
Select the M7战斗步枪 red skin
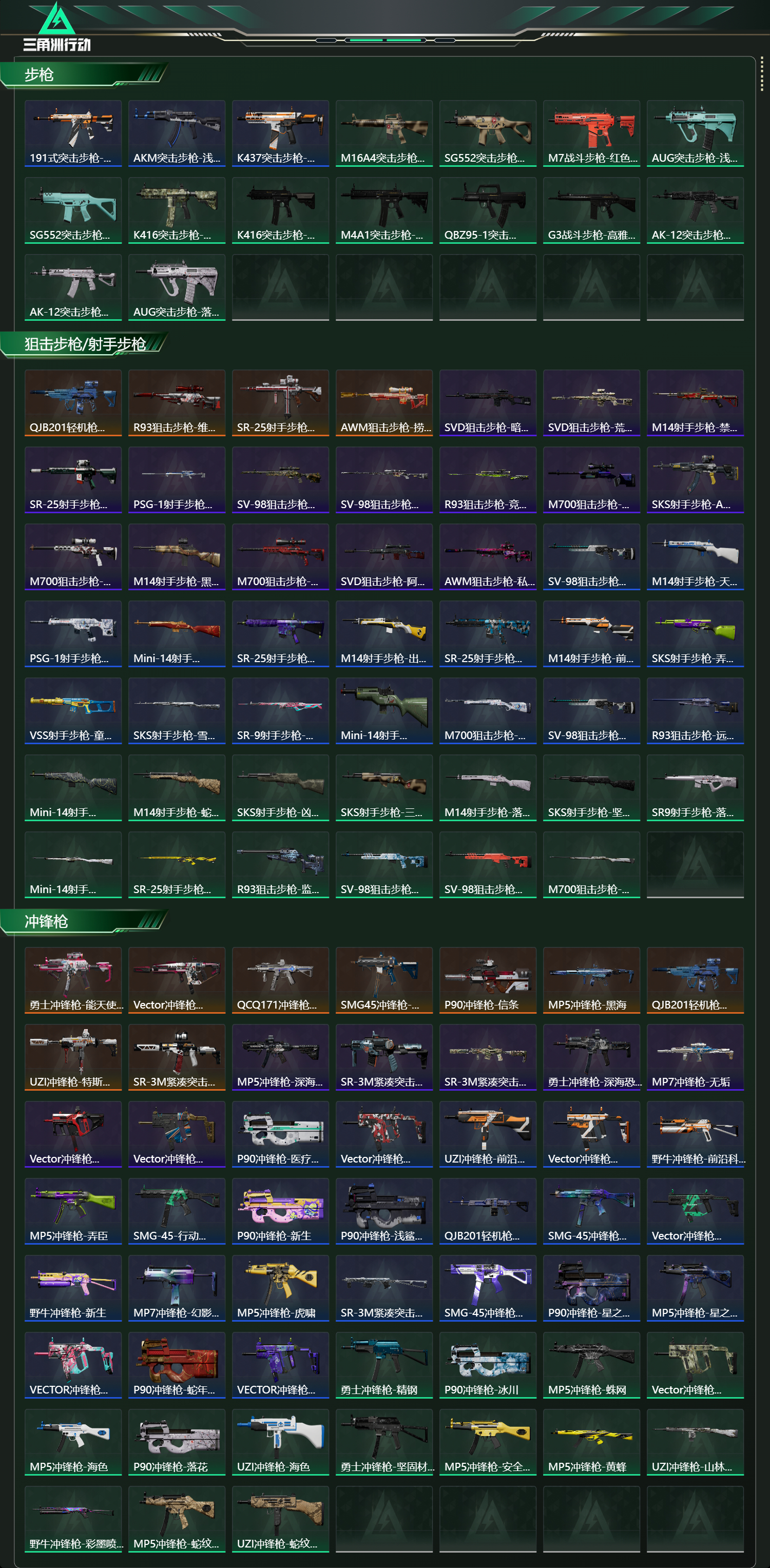(x=591, y=133)
